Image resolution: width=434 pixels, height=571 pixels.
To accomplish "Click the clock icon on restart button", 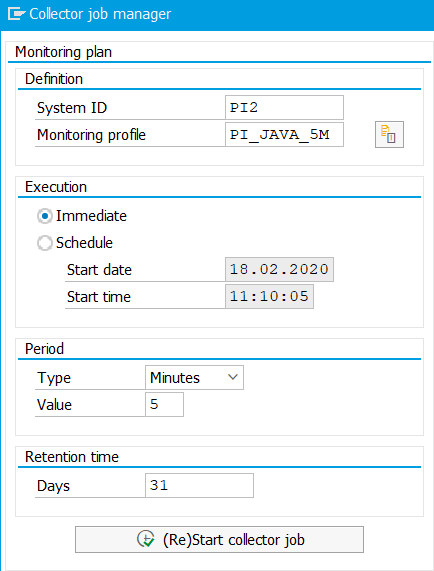I will [x=146, y=539].
